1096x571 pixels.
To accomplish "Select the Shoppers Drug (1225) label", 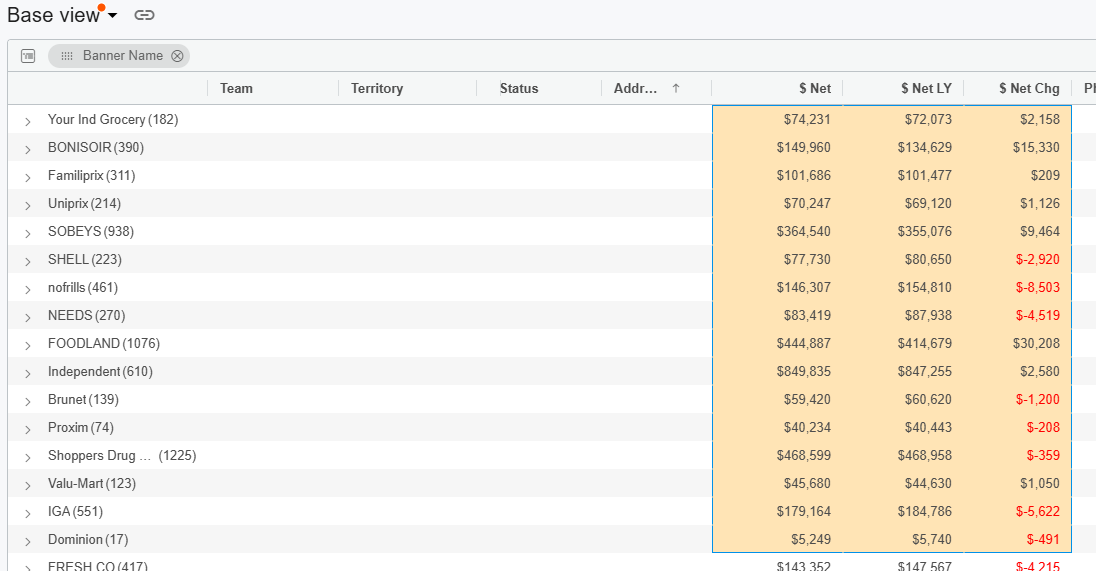I will tap(122, 455).
